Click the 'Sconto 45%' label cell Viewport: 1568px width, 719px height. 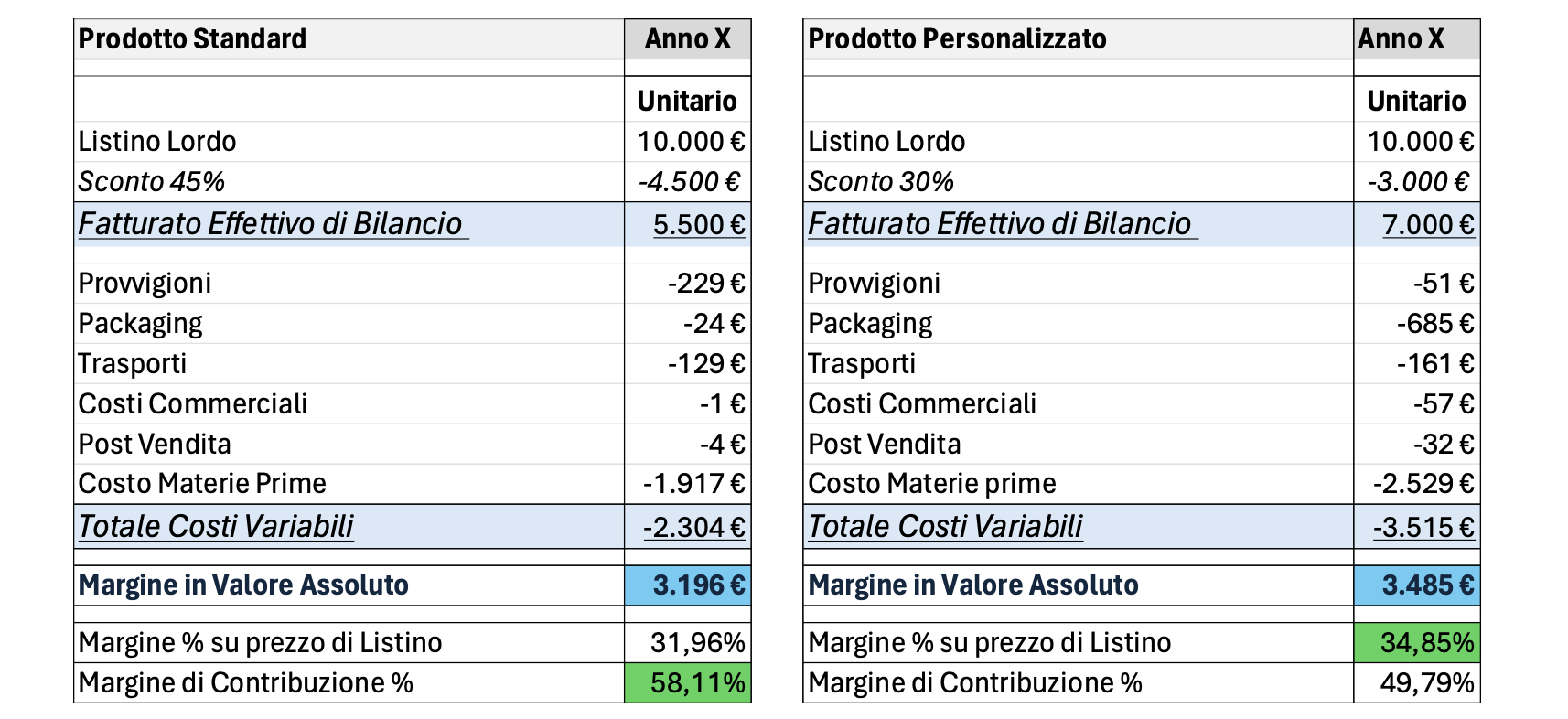(x=152, y=181)
